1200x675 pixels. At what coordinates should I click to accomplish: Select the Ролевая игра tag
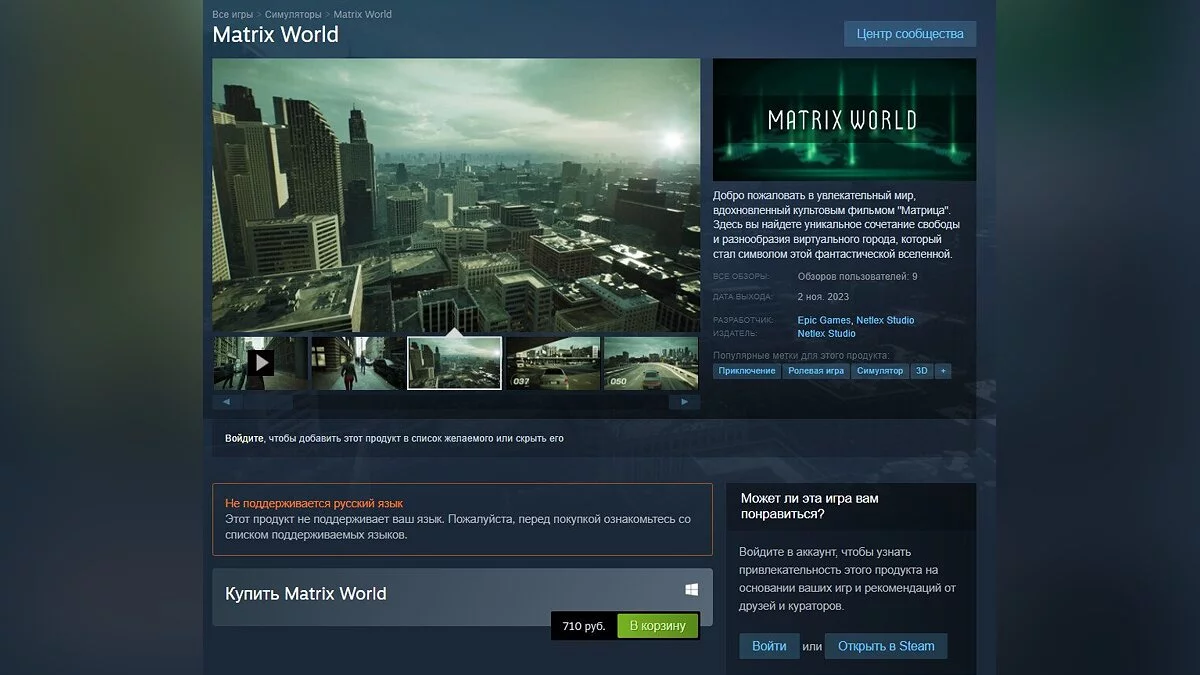tap(817, 371)
